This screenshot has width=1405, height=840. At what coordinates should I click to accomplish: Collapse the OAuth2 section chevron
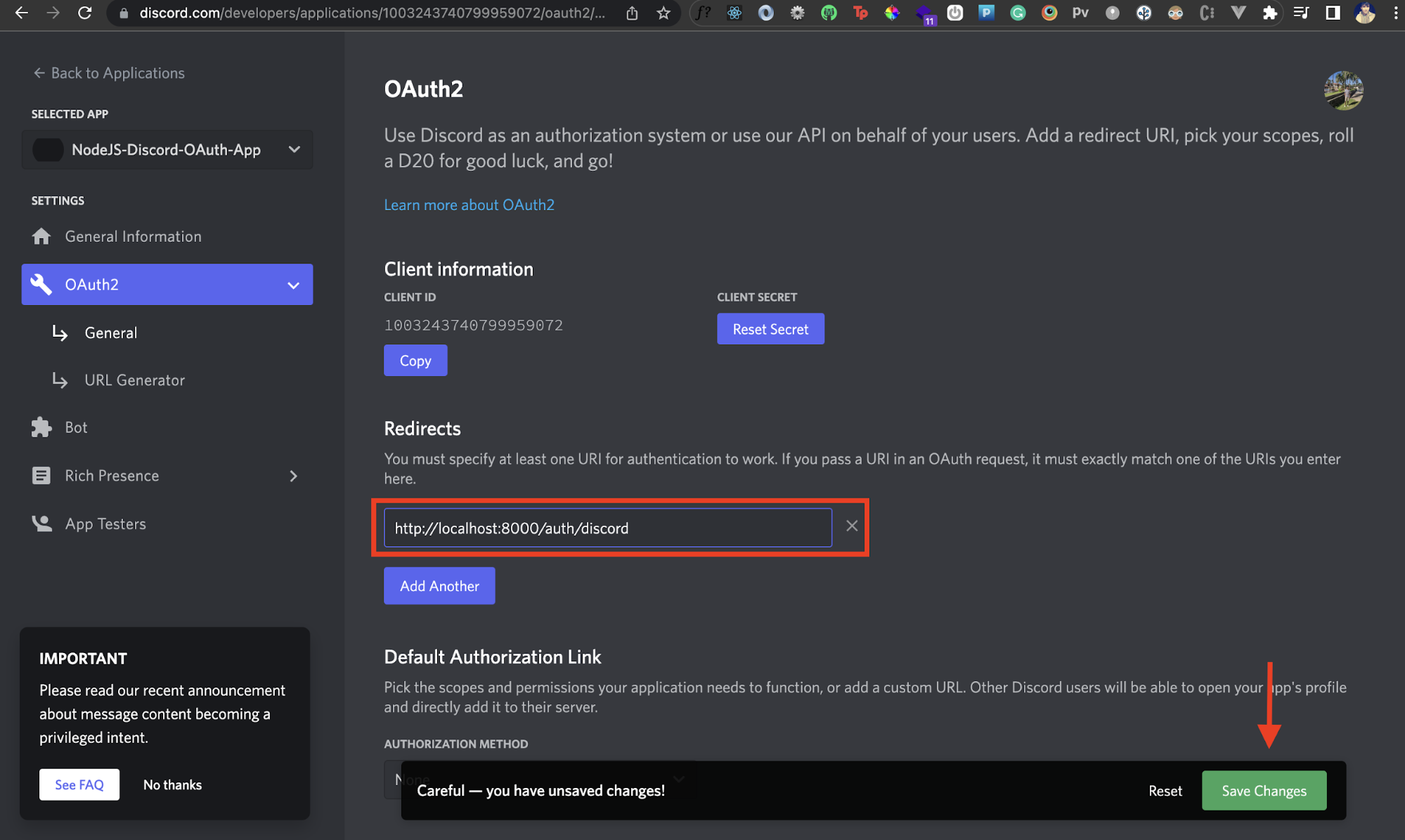click(x=293, y=285)
